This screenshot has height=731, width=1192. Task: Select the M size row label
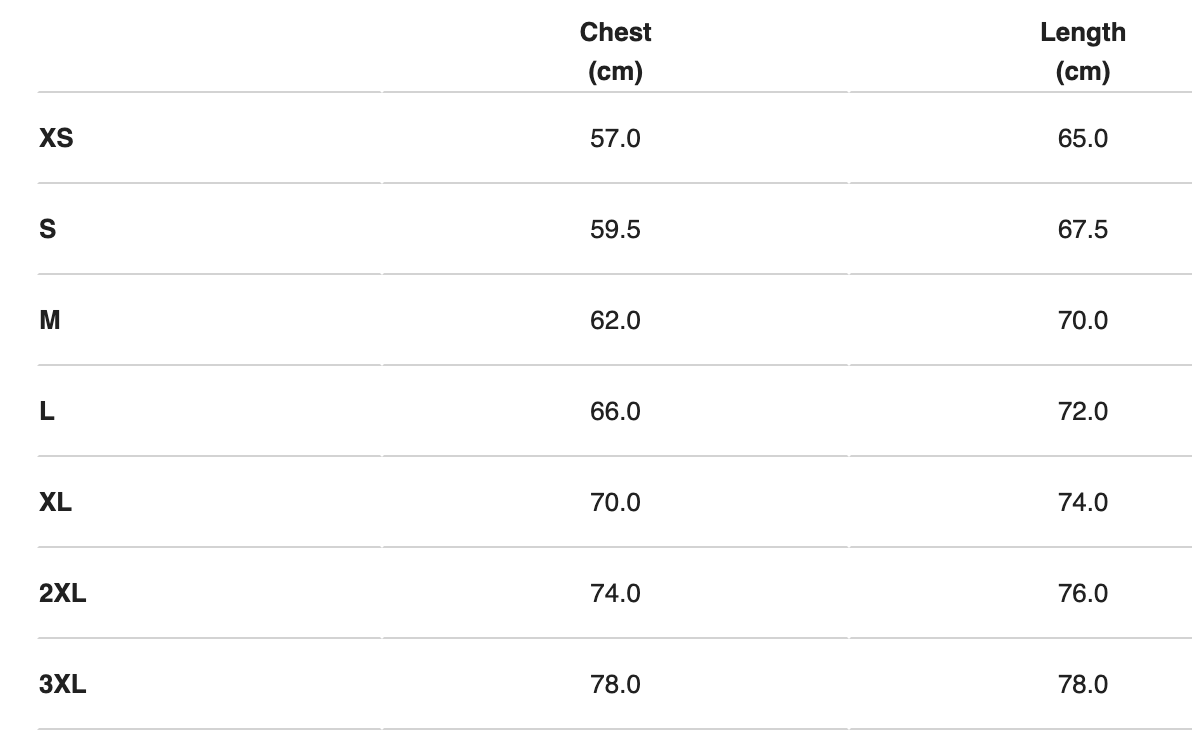click(49, 320)
